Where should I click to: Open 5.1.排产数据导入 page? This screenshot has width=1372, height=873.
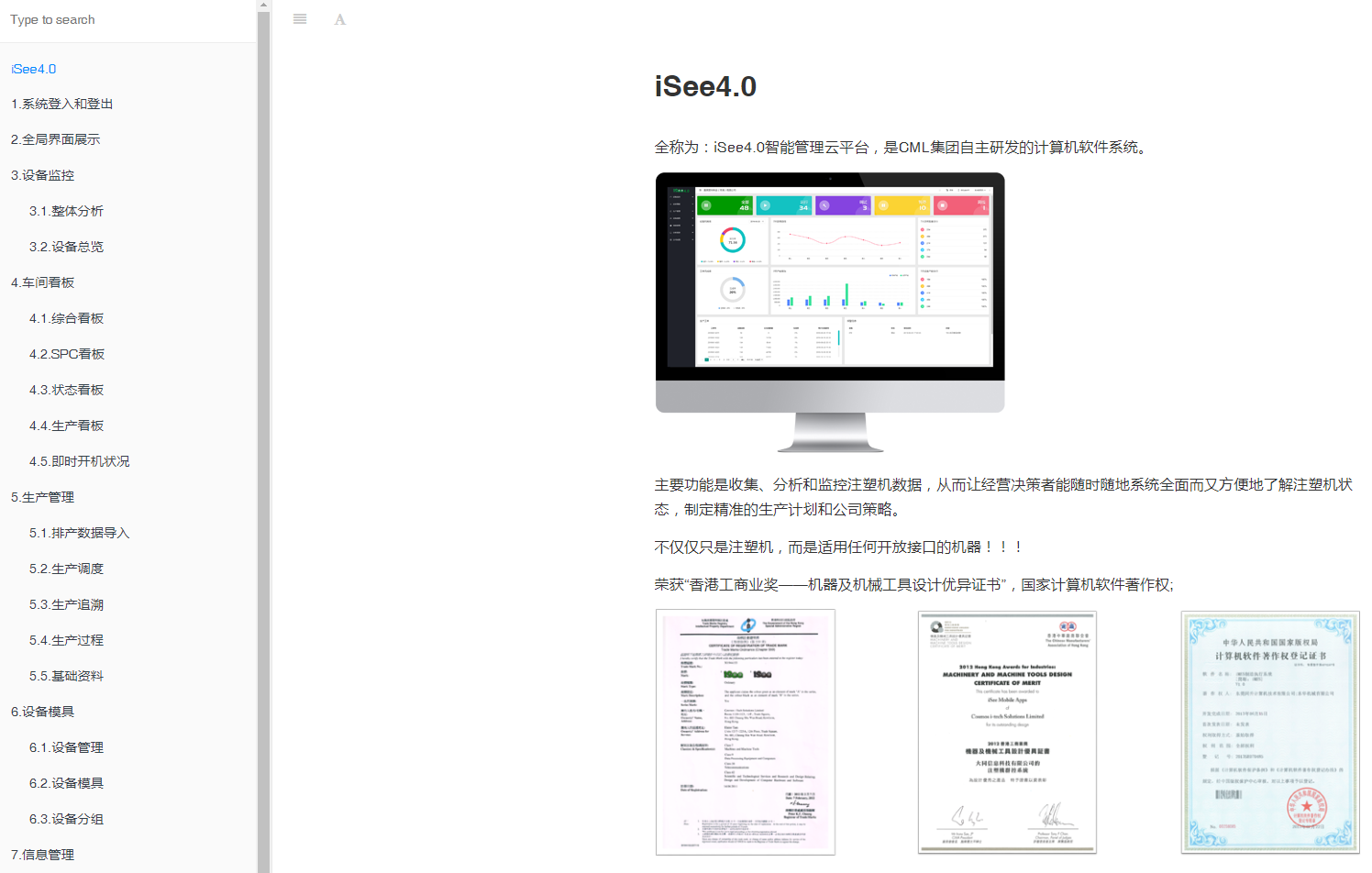pyautogui.click(x=79, y=533)
